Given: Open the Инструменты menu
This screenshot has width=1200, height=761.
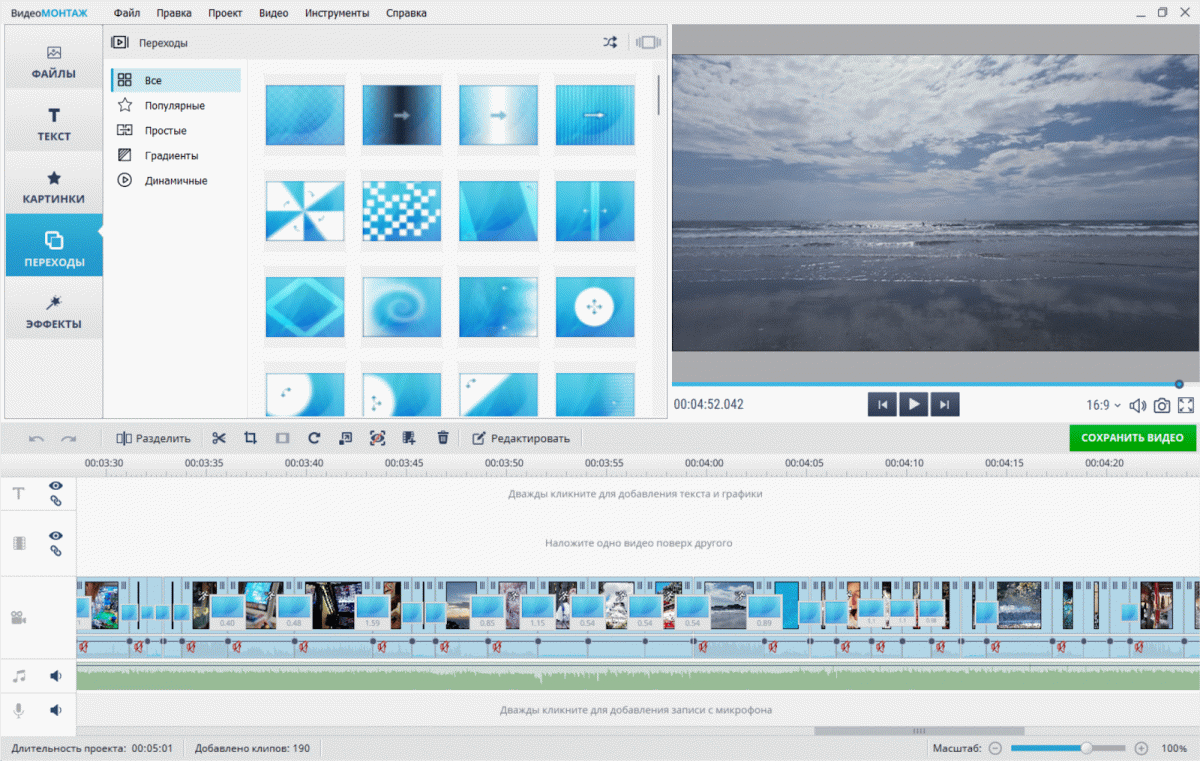Looking at the screenshot, I should (335, 13).
